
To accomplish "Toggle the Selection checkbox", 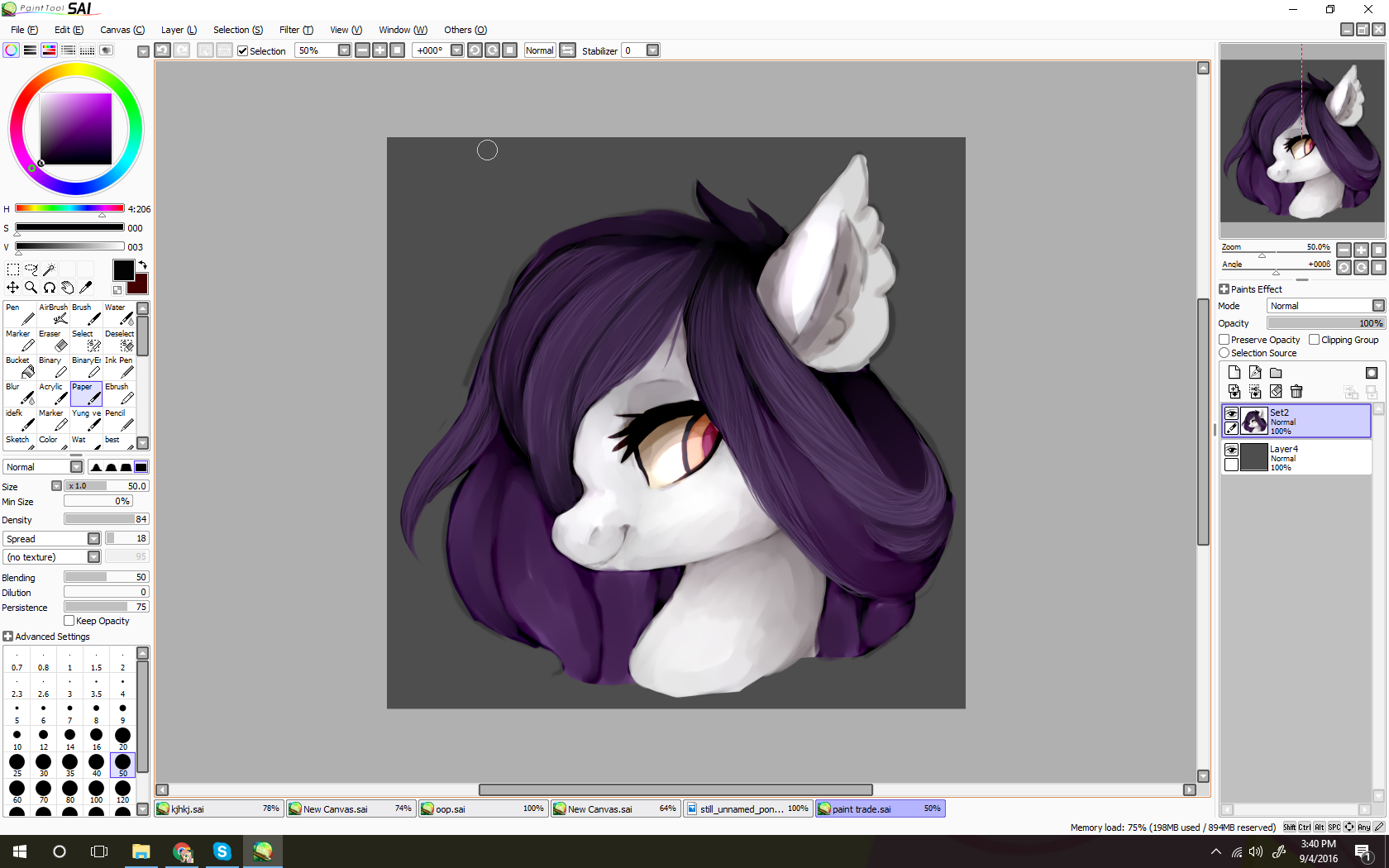I will pos(243,51).
